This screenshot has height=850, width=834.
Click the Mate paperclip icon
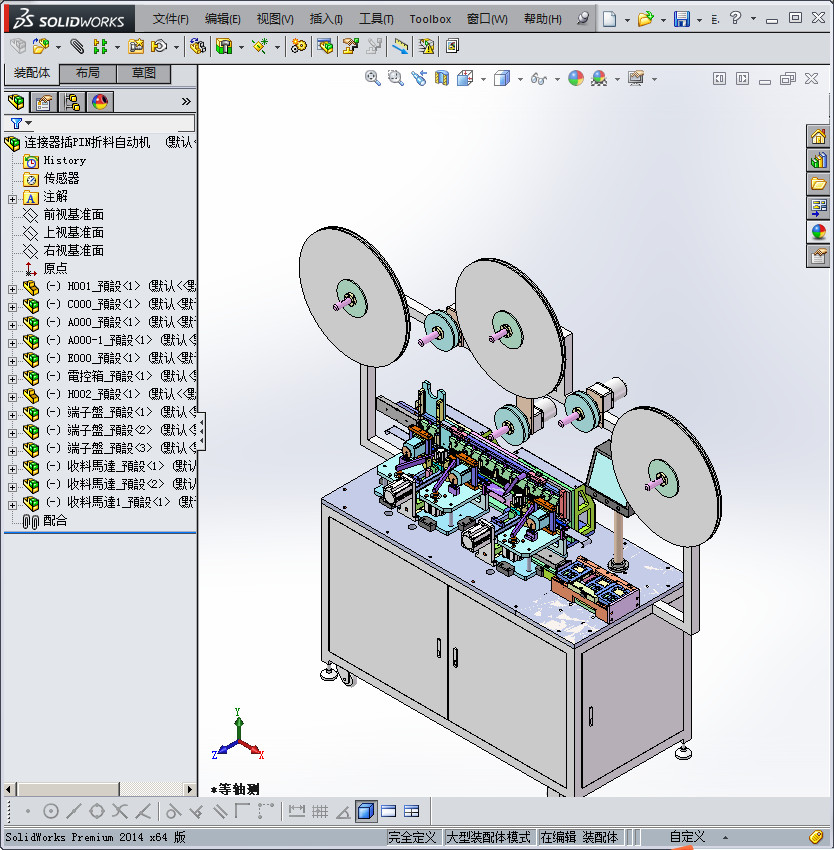click(x=77, y=46)
